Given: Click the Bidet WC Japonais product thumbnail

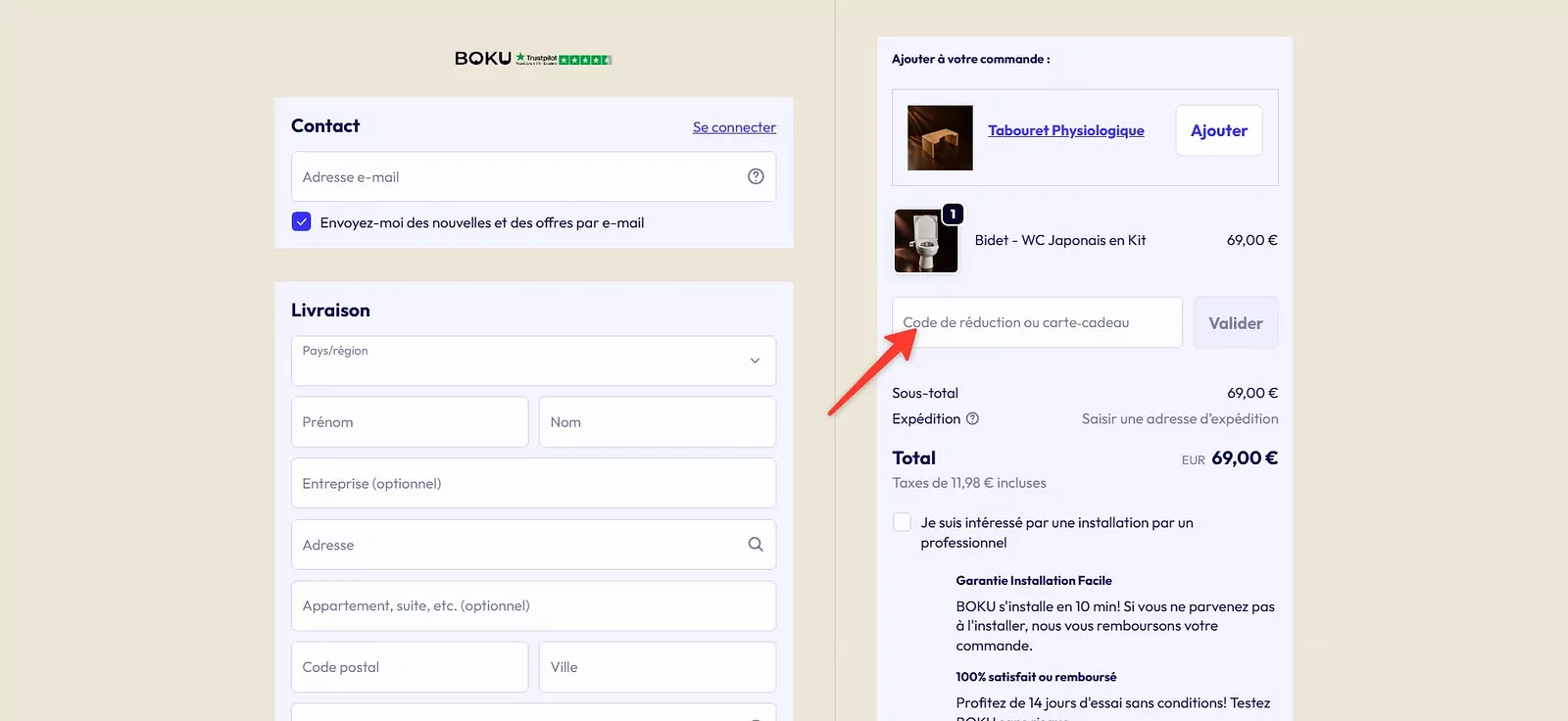Looking at the screenshot, I should point(926,241).
